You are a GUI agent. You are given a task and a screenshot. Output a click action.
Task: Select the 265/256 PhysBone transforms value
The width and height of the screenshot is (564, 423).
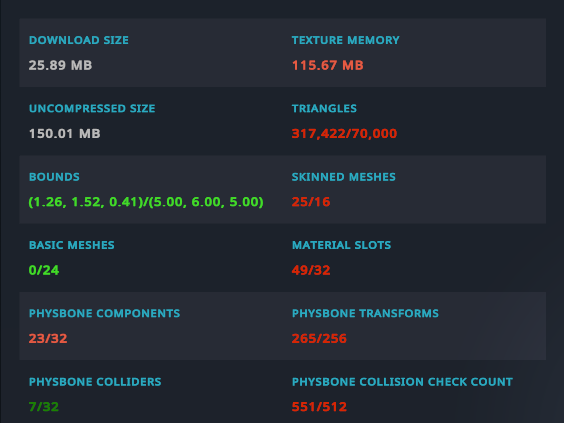click(319, 338)
